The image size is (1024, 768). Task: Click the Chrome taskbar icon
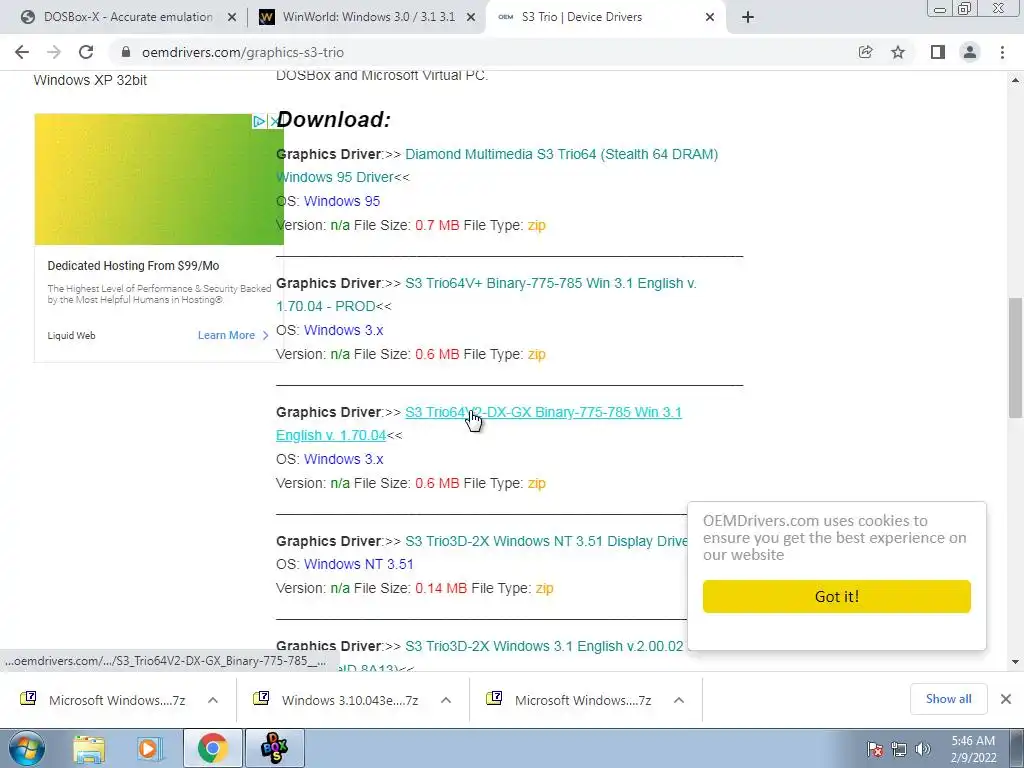tap(212, 748)
